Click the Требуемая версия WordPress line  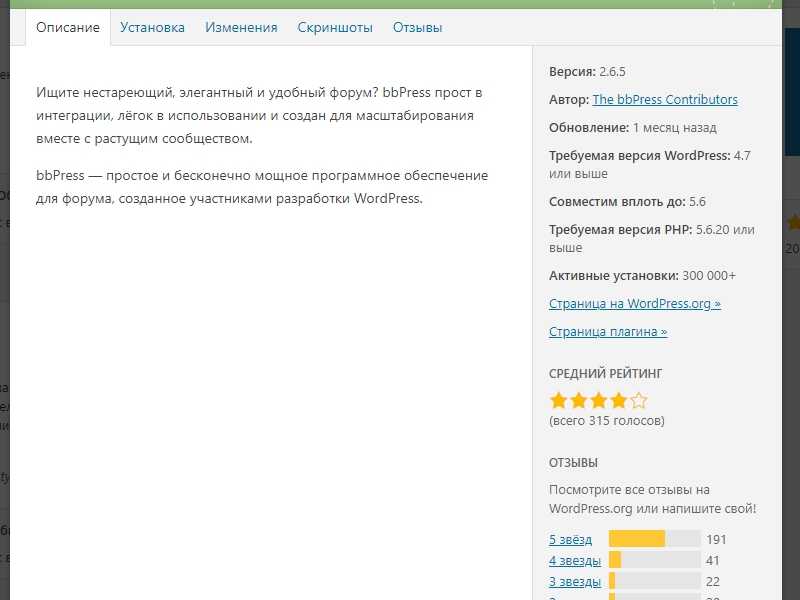(x=649, y=164)
